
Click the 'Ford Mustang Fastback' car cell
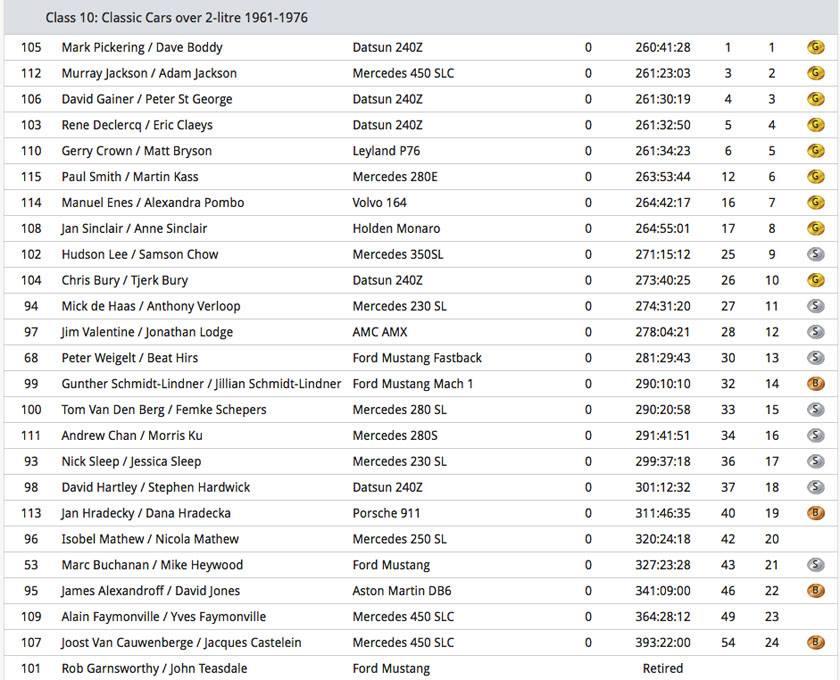pos(417,358)
